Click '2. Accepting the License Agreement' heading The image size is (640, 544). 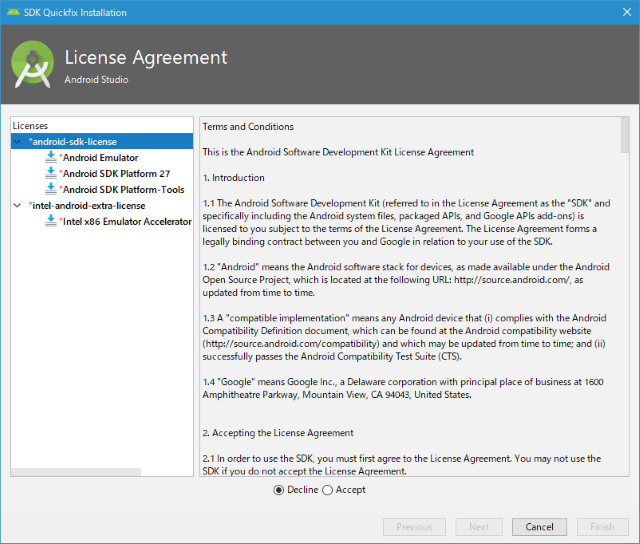278,433
